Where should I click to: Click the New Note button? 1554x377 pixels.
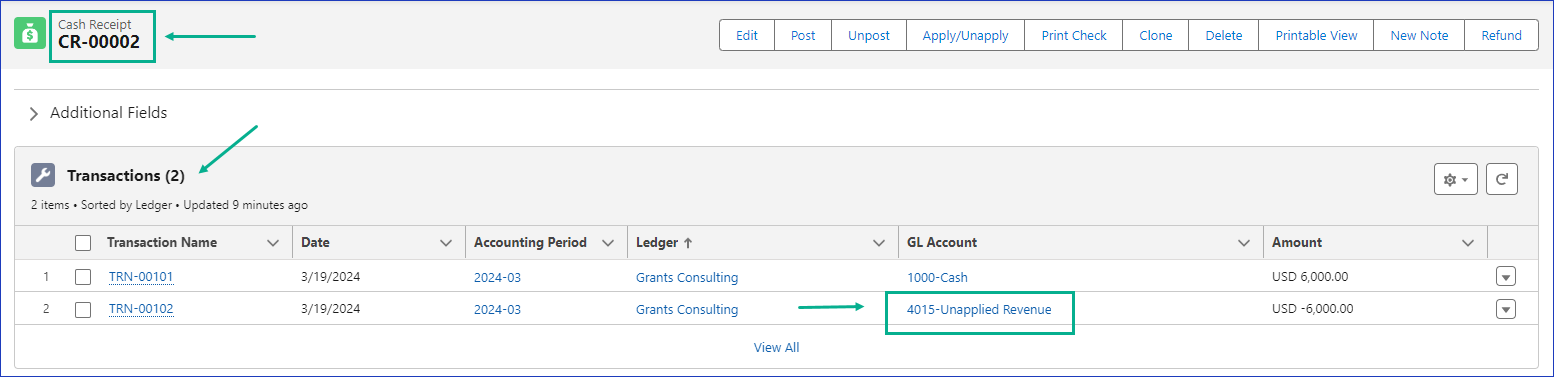(1419, 35)
